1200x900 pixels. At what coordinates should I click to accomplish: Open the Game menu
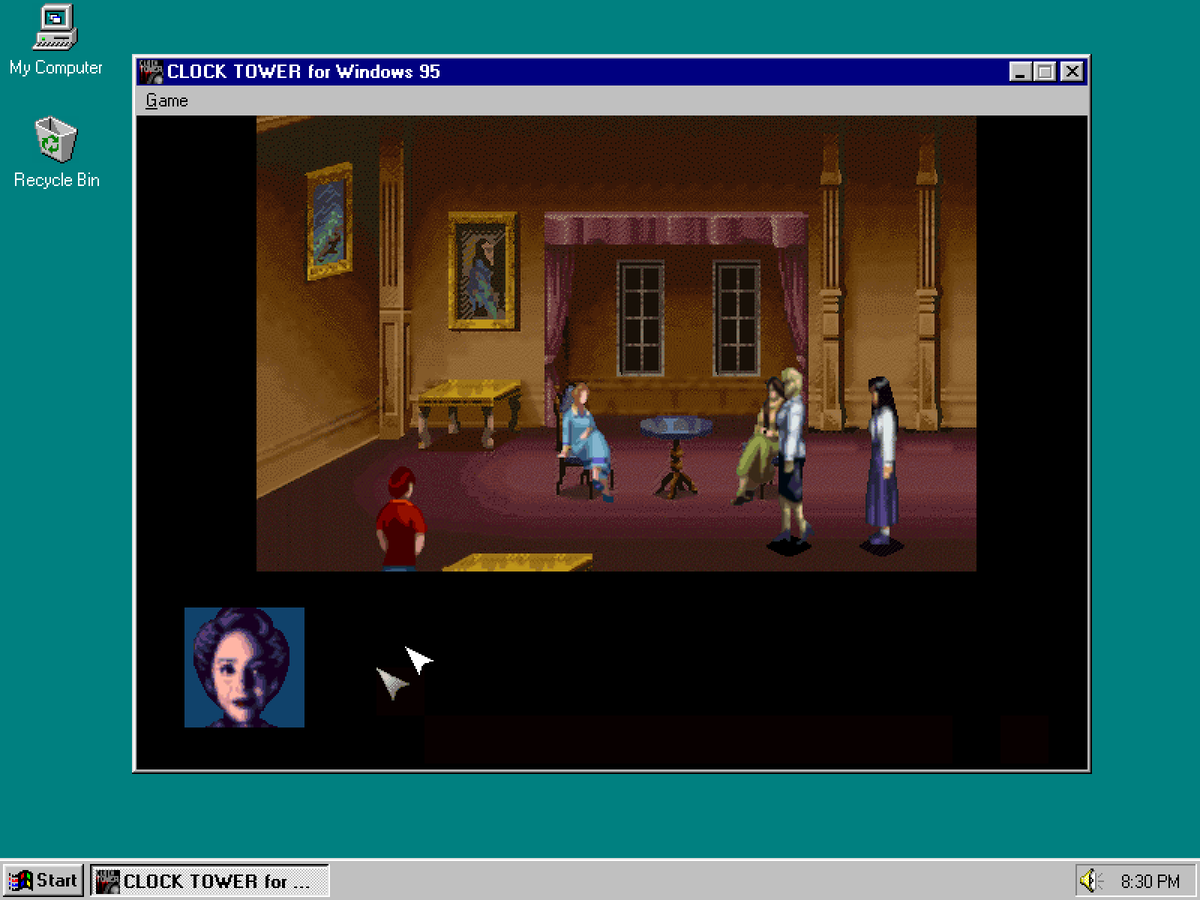[x=166, y=100]
